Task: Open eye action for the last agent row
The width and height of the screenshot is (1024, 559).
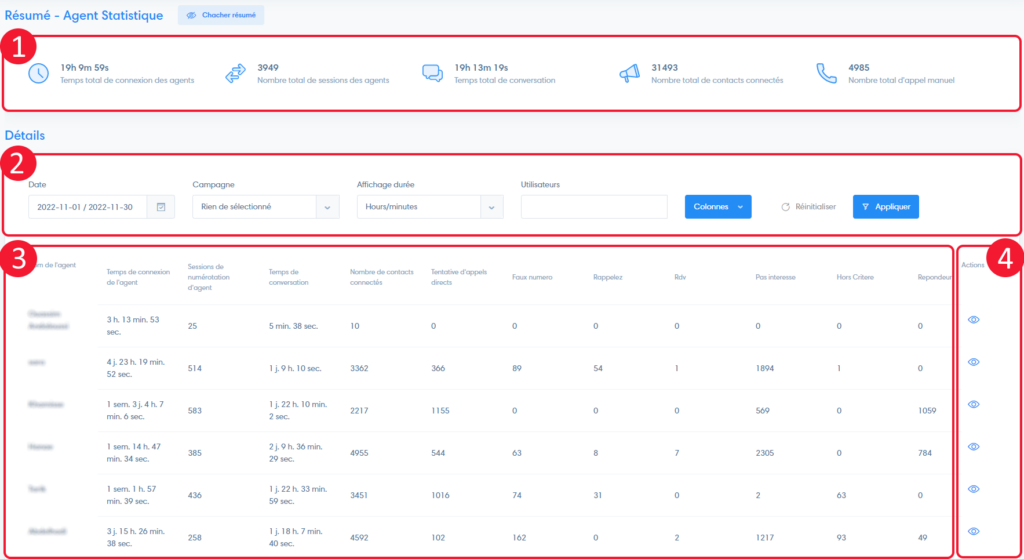Action: [x=973, y=531]
